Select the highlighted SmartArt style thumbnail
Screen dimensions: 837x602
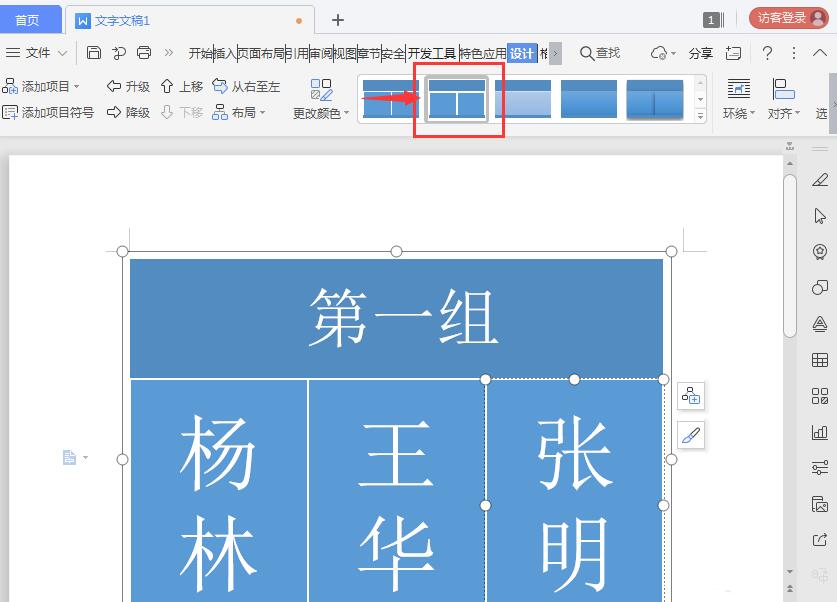coord(455,100)
